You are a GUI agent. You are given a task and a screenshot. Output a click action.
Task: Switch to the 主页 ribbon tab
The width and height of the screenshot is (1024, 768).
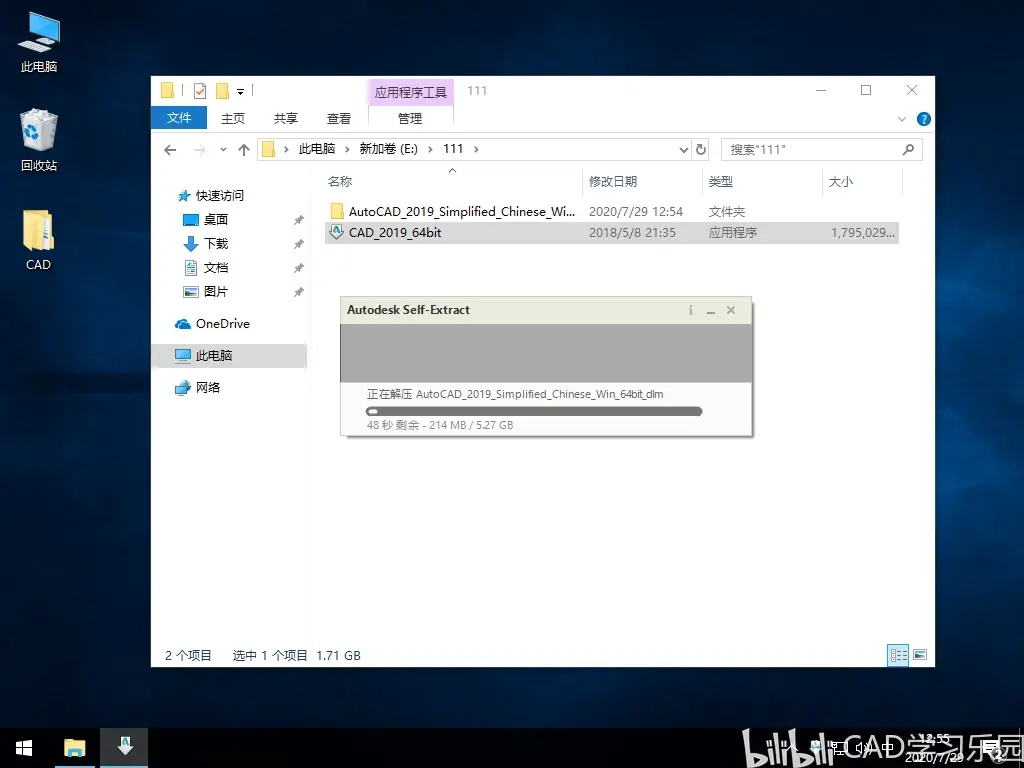tap(232, 118)
